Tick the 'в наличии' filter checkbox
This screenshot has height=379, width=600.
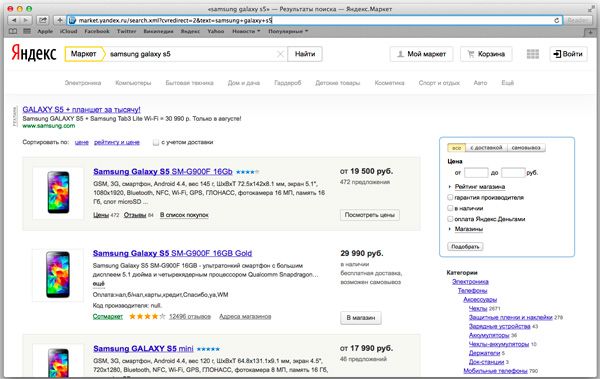pos(450,208)
